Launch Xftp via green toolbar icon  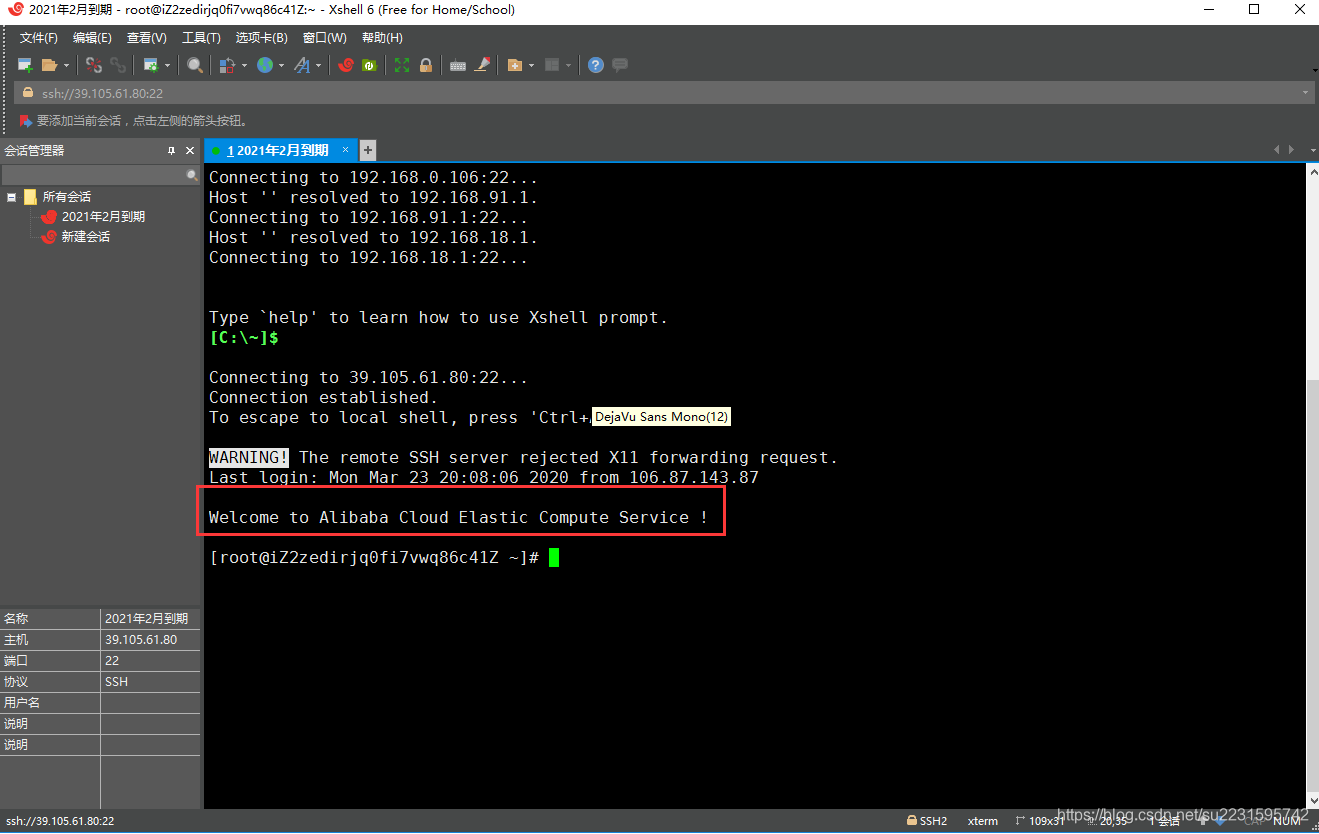coord(369,65)
